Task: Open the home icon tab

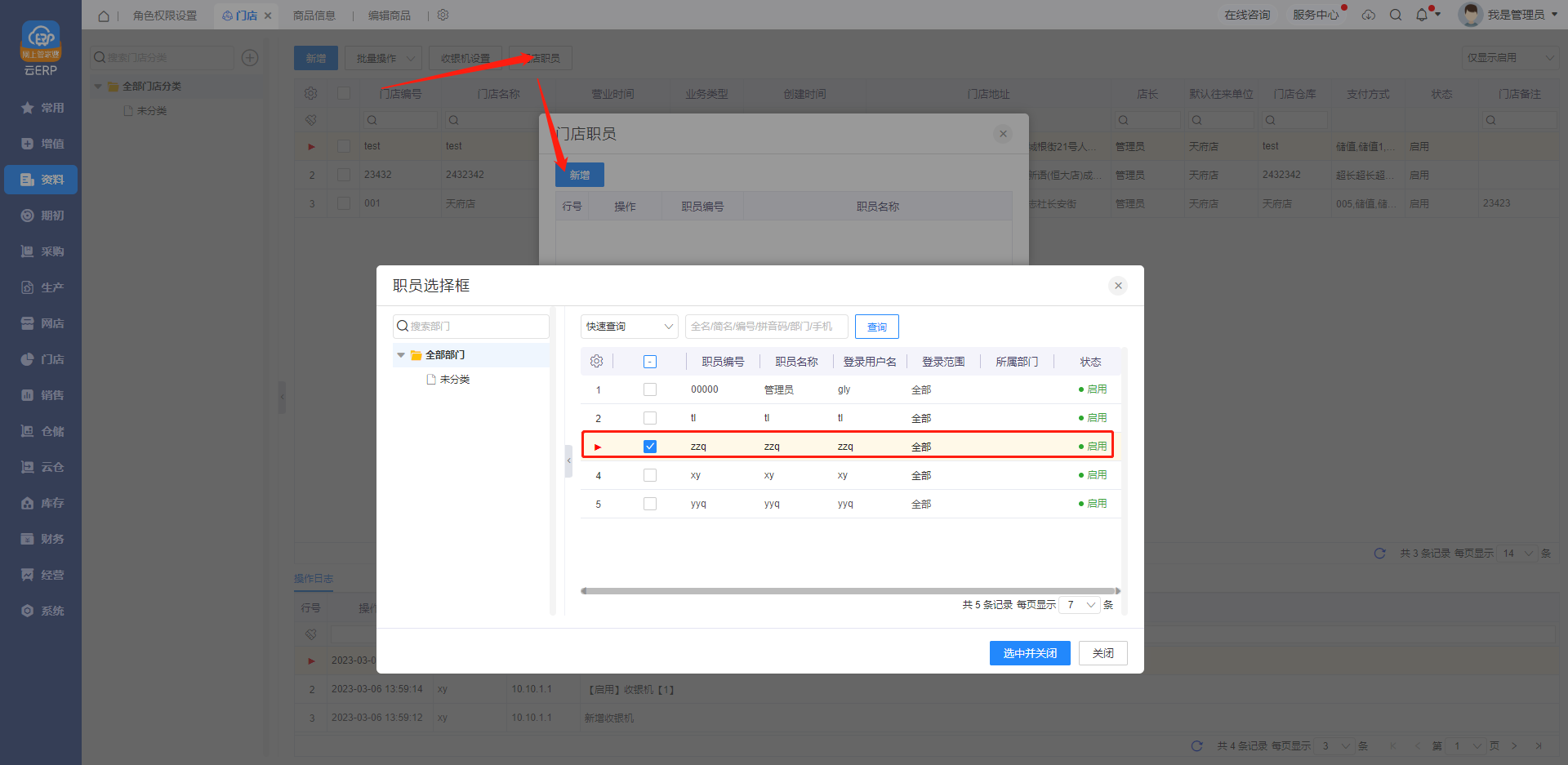Action: click(x=104, y=16)
